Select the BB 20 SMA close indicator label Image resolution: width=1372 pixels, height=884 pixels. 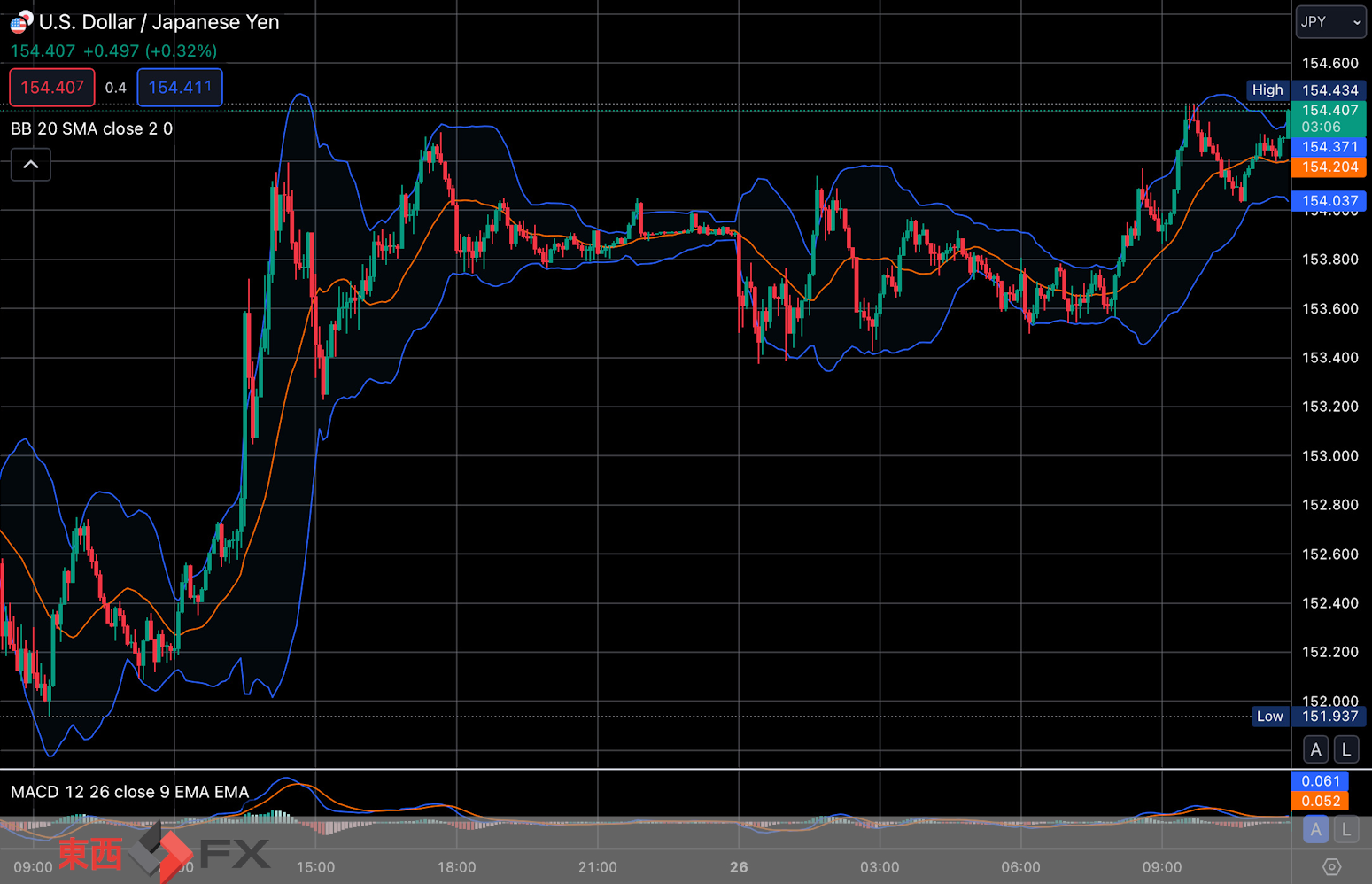[91, 129]
